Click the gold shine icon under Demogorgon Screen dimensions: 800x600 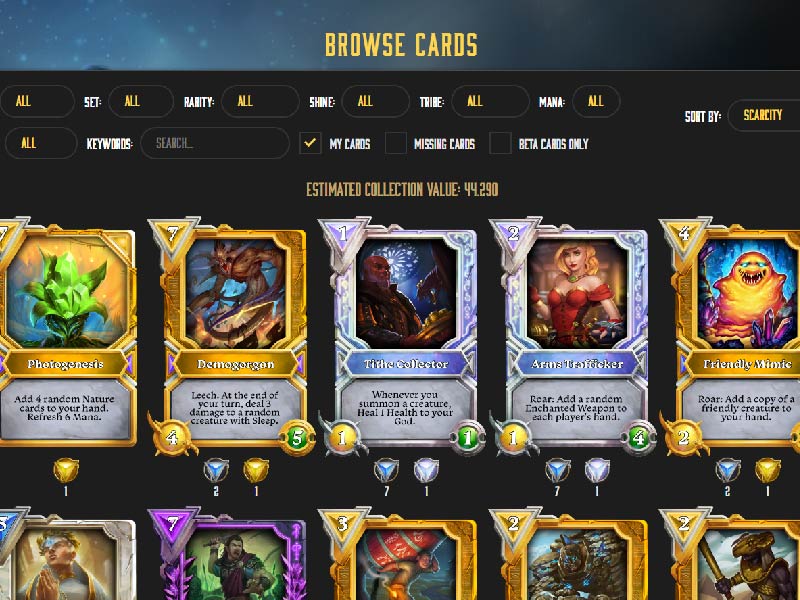(256, 470)
